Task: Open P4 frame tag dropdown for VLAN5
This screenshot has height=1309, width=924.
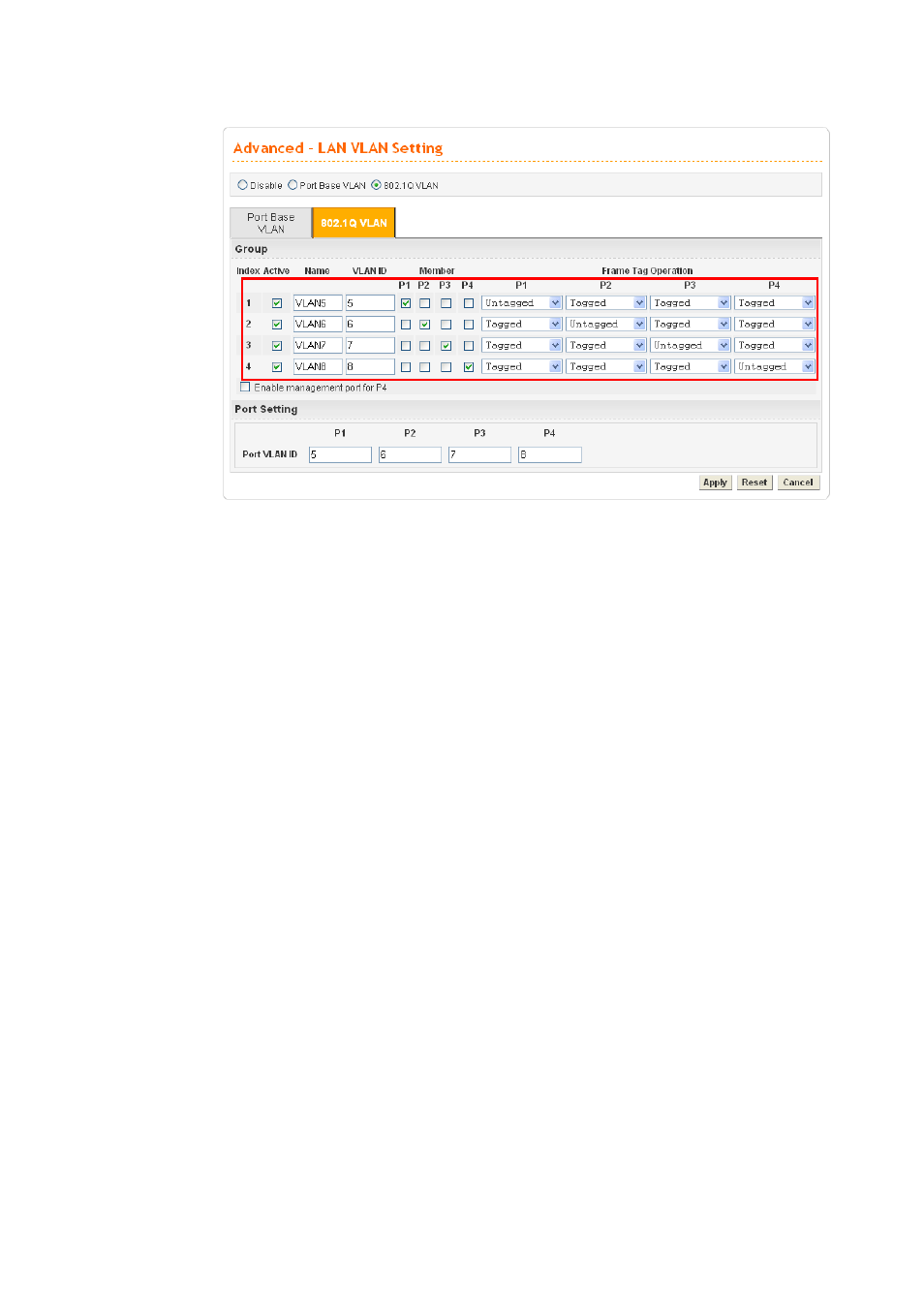Action: (x=775, y=303)
